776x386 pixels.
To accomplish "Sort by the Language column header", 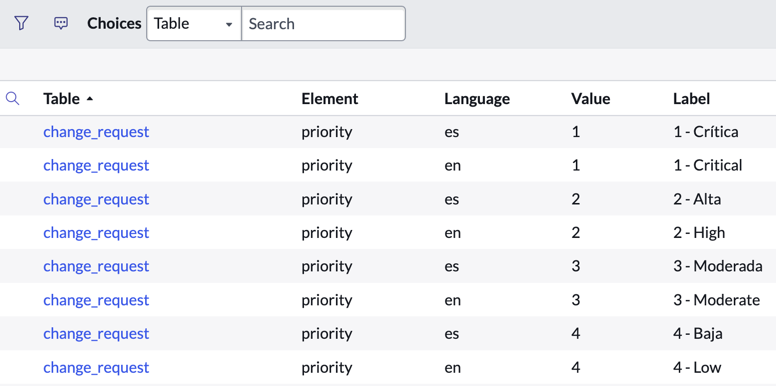I will click(477, 98).
